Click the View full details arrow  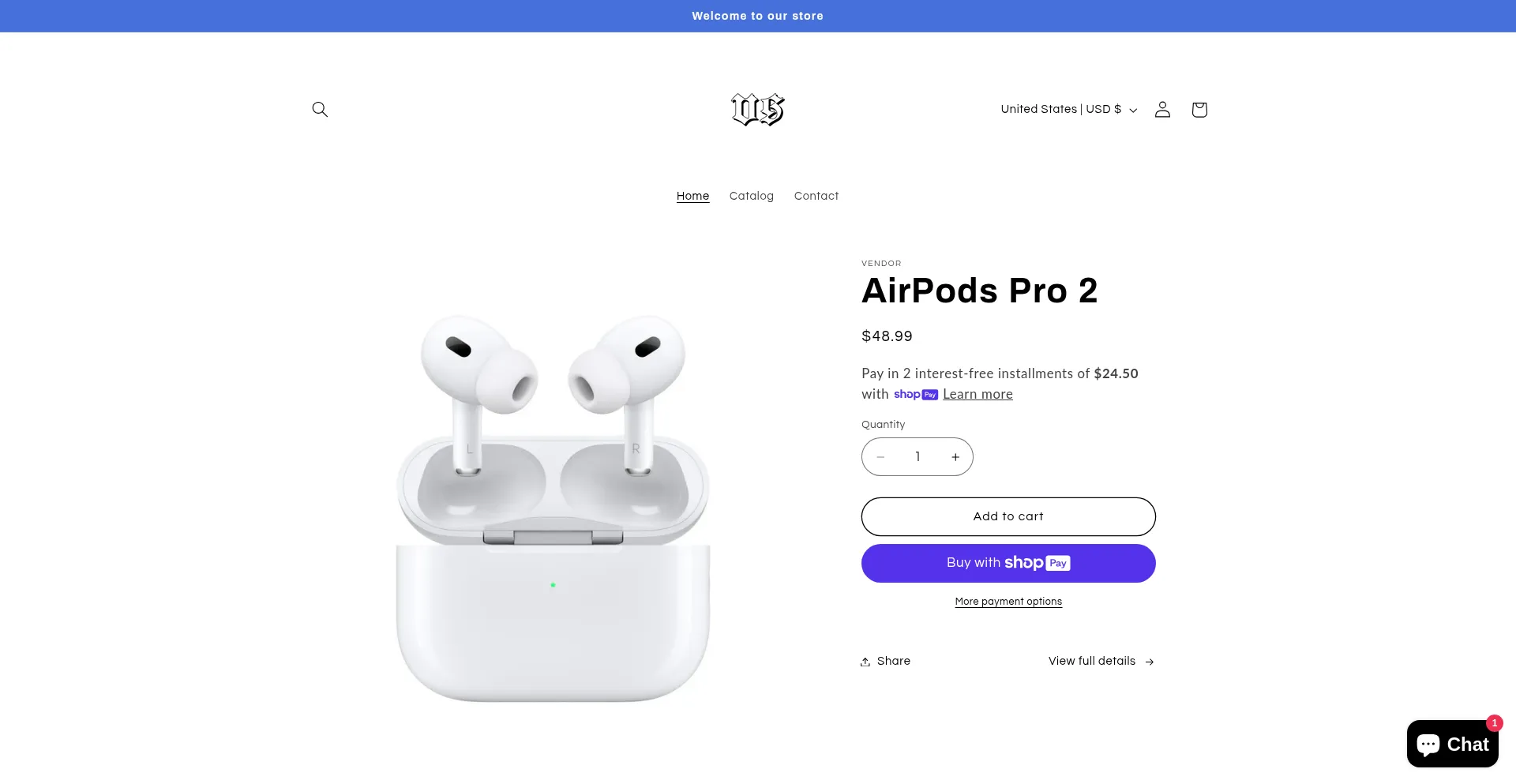[1150, 662]
